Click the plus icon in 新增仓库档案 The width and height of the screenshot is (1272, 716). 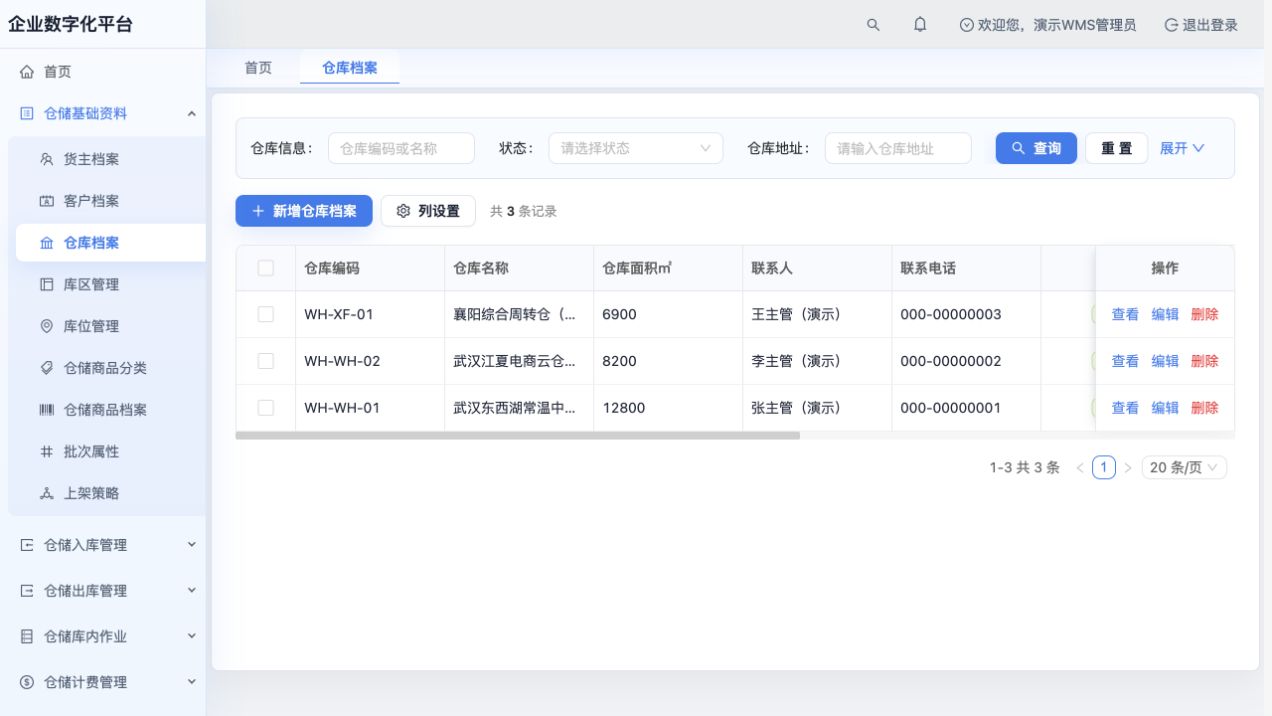(258, 211)
